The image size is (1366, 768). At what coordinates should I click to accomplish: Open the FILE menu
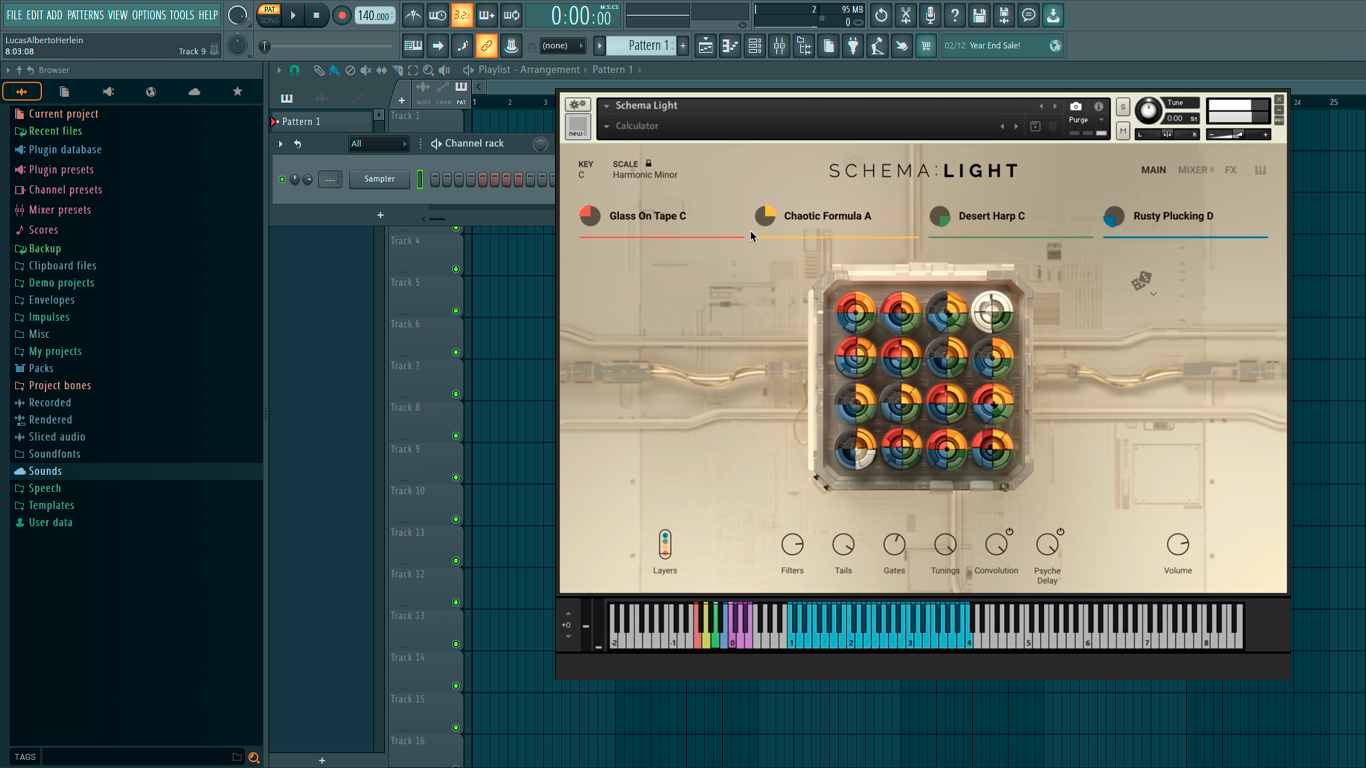coord(14,15)
